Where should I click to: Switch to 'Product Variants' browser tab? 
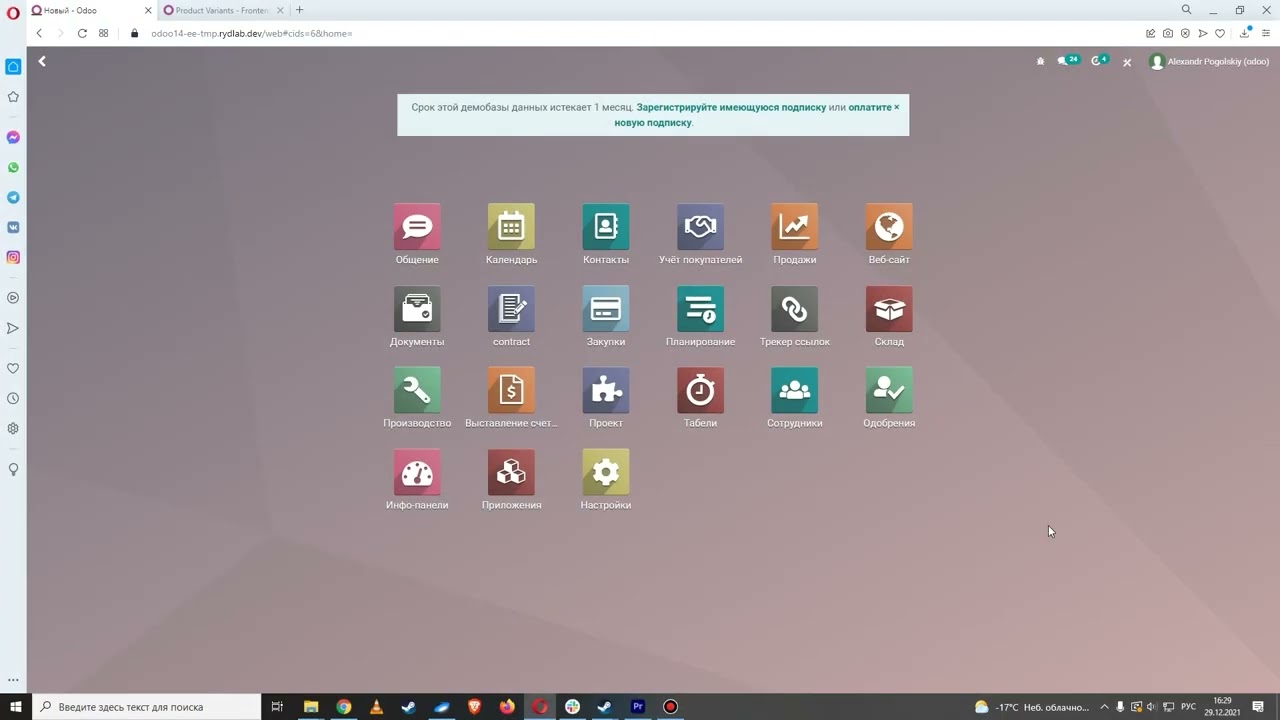point(221,10)
